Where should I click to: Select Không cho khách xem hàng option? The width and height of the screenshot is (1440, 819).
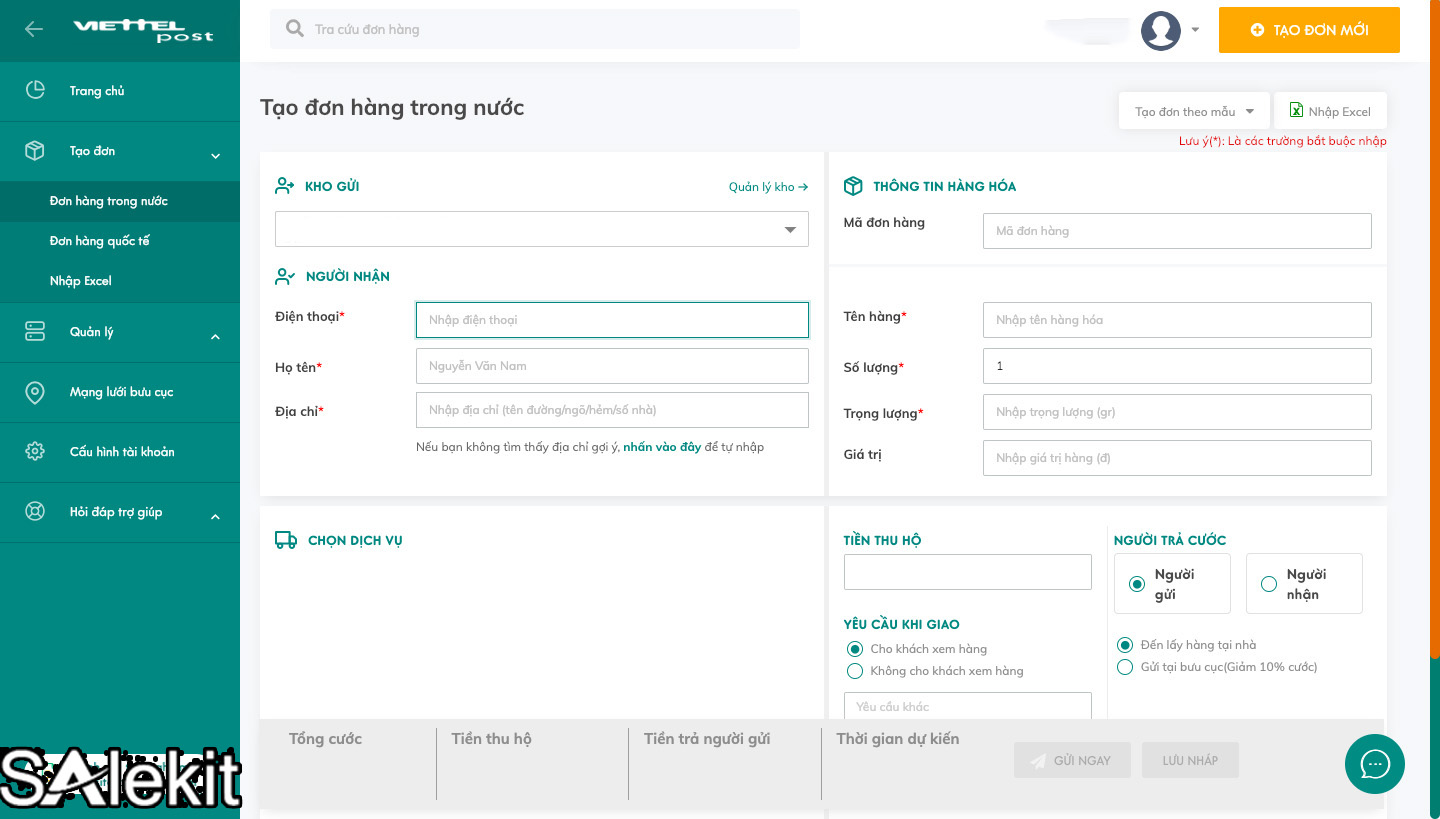click(855, 671)
